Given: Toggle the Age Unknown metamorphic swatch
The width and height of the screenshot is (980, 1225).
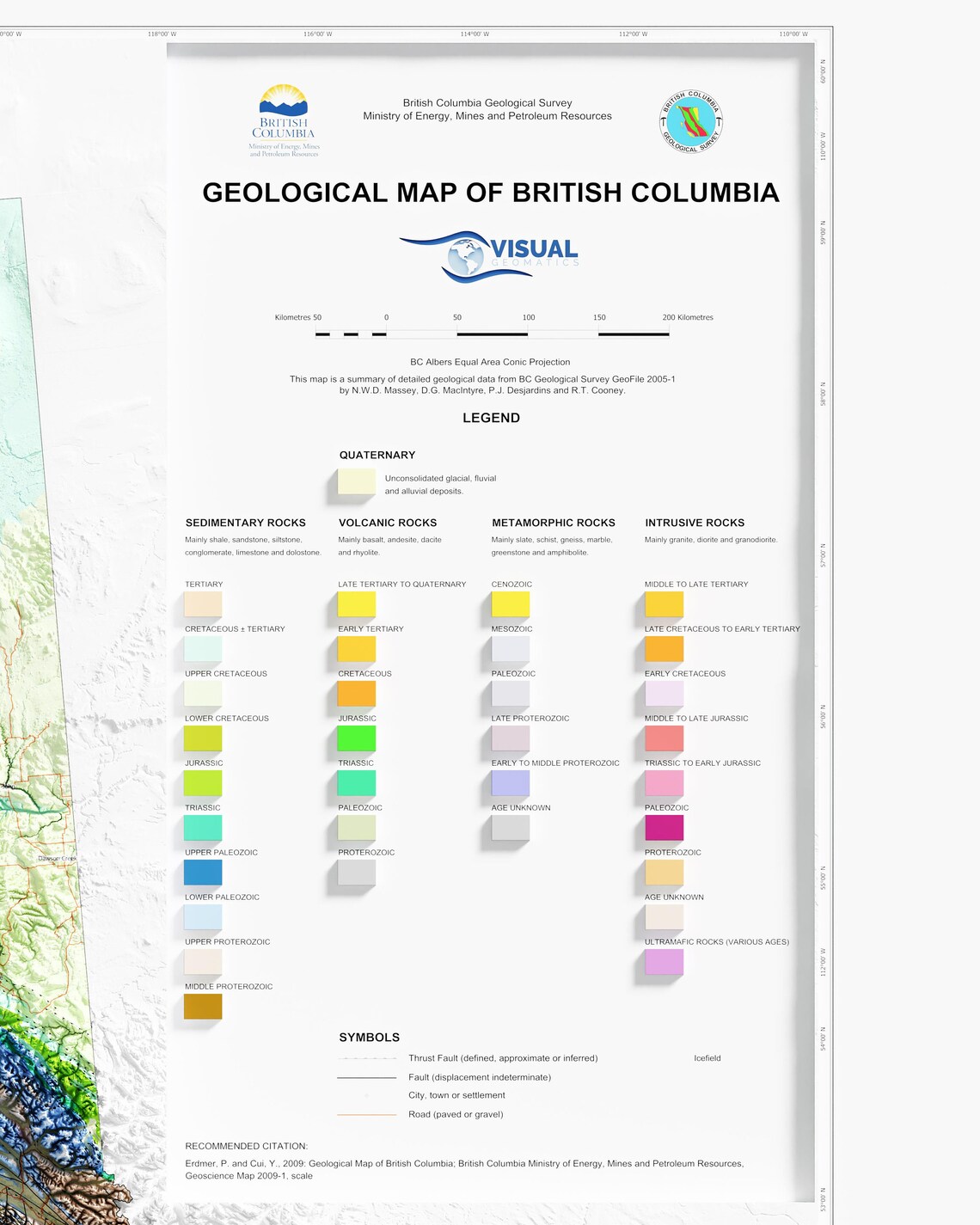Looking at the screenshot, I should click(510, 828).
